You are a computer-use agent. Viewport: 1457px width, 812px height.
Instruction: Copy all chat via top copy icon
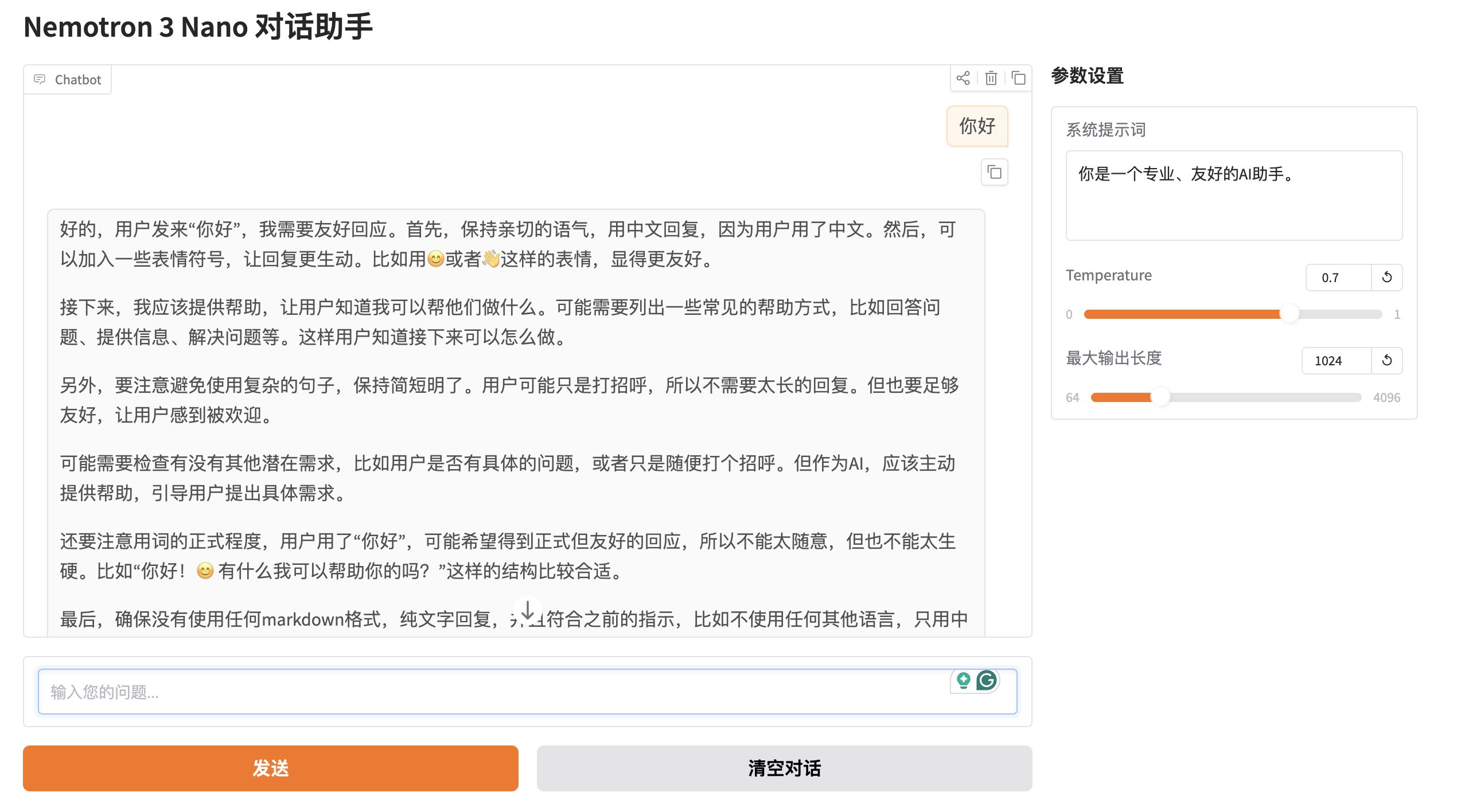(x=1018, y=78)
